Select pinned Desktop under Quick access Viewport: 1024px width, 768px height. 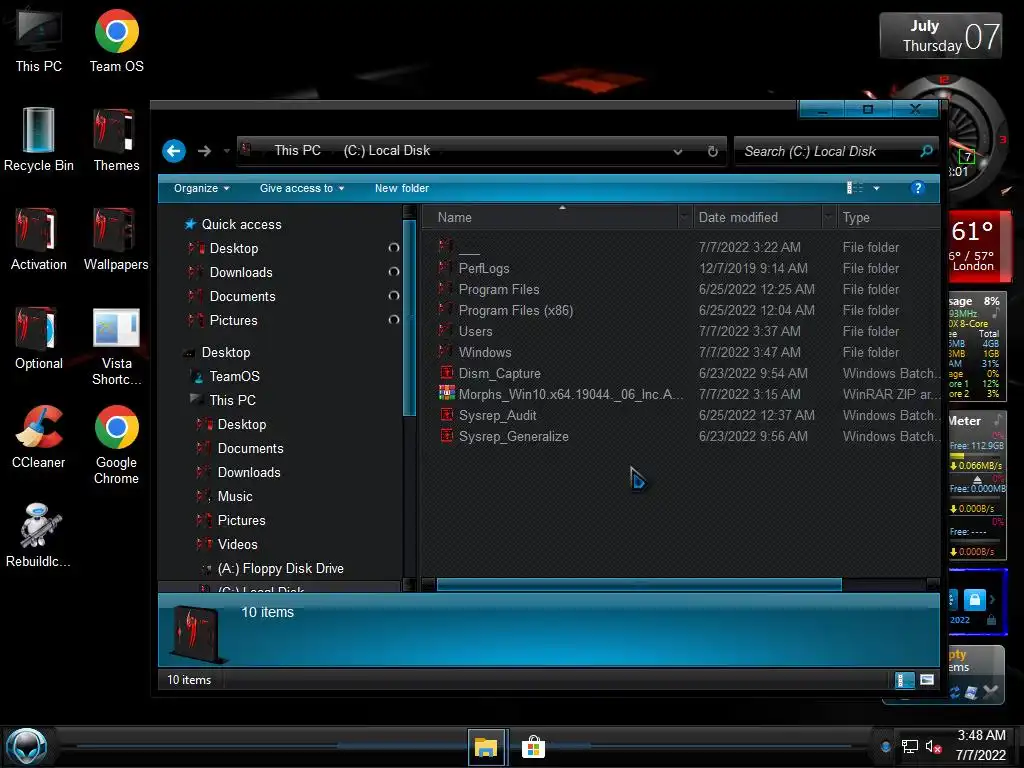223,248
